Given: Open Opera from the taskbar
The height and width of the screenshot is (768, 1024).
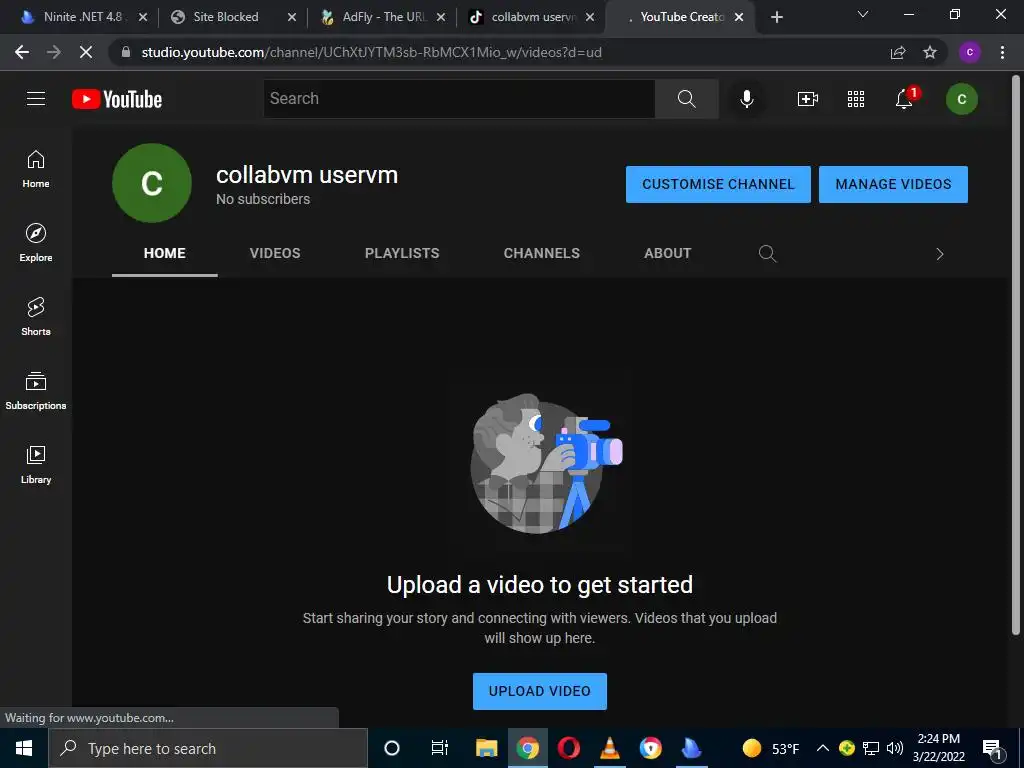Looking at the screenshot, I should (x=569, y=748).
